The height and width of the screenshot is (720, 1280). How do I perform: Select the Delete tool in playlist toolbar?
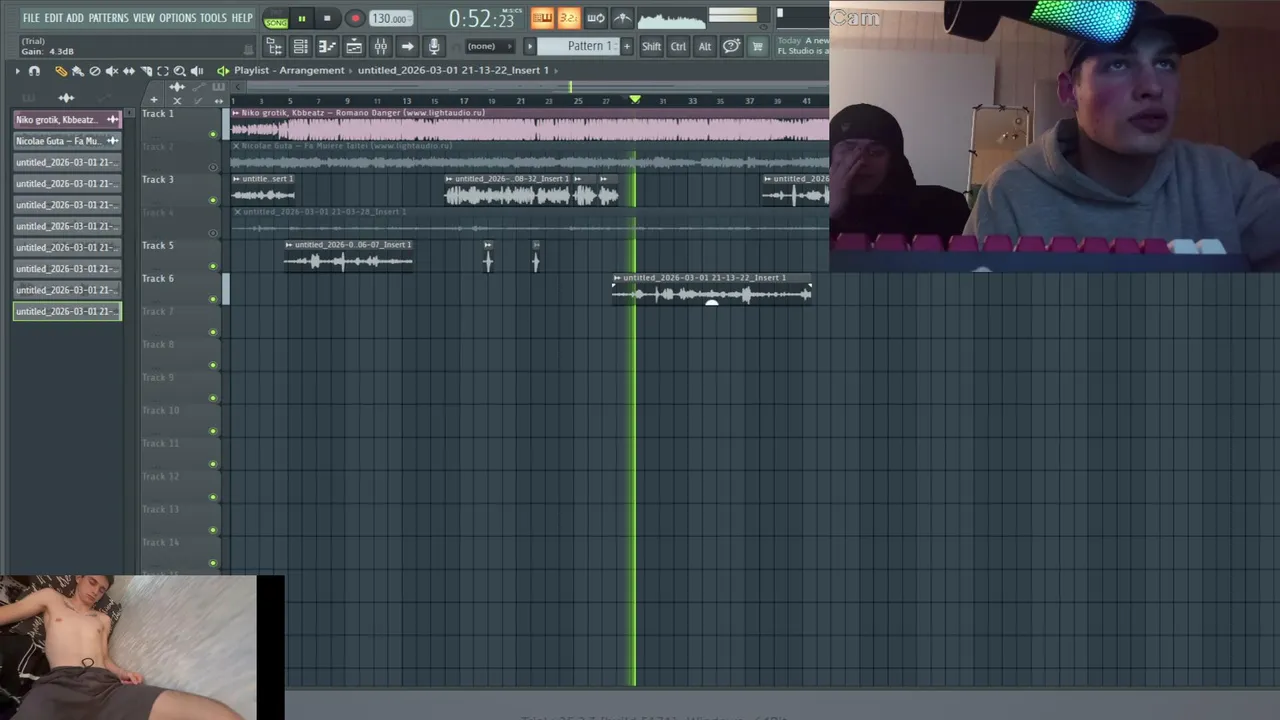point(95,71)
